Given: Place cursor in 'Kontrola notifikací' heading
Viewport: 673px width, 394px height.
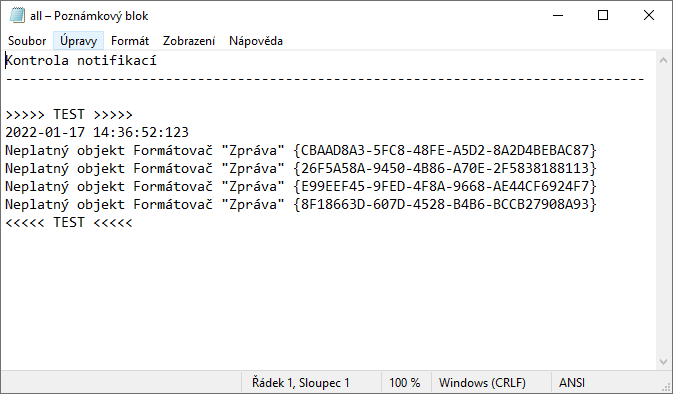Looking at the screenshot, I should coord(81,61).
